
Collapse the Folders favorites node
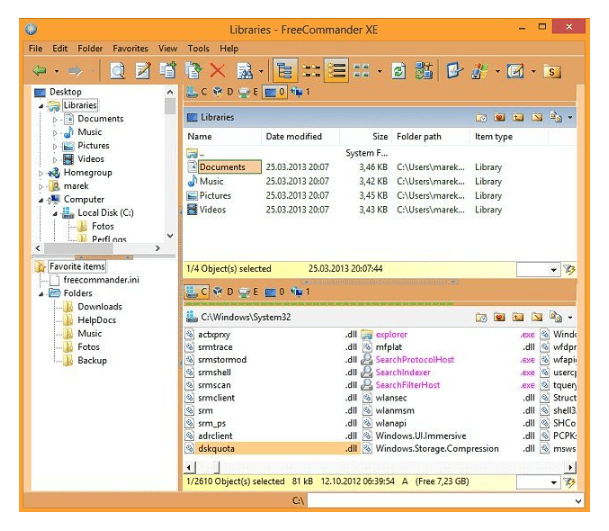[41, 294]
